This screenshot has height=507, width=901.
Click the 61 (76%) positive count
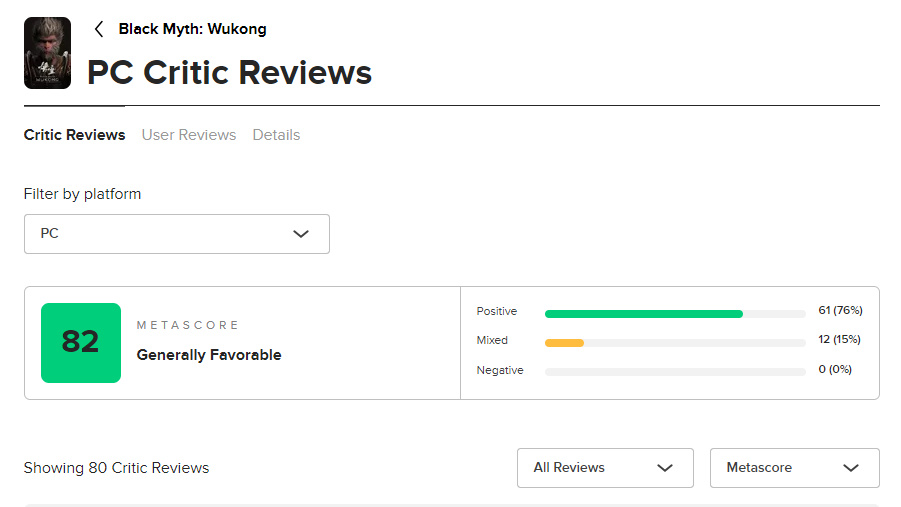[841, 310]
